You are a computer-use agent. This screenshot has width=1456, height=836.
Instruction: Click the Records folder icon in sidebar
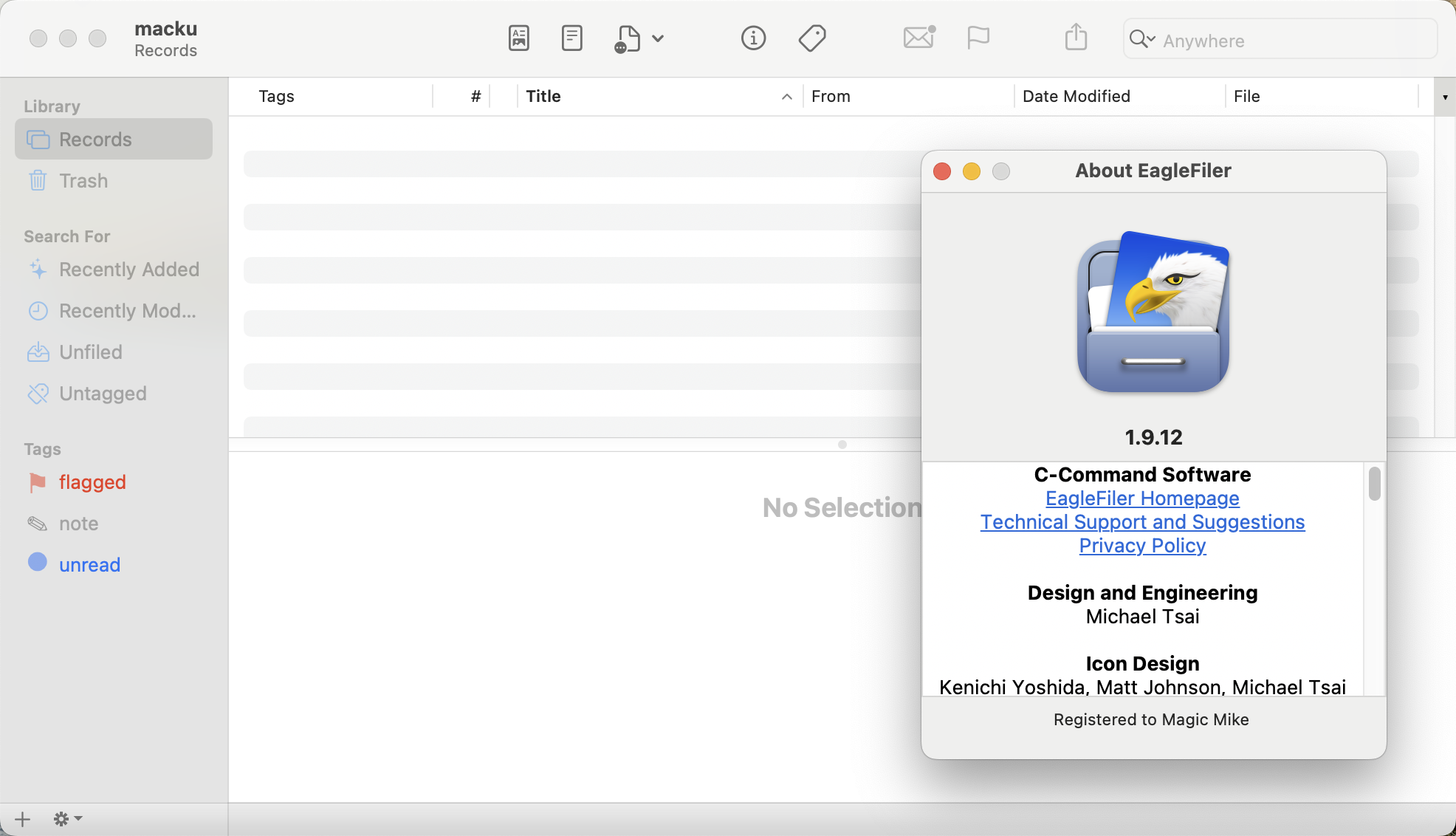(38, 140)
